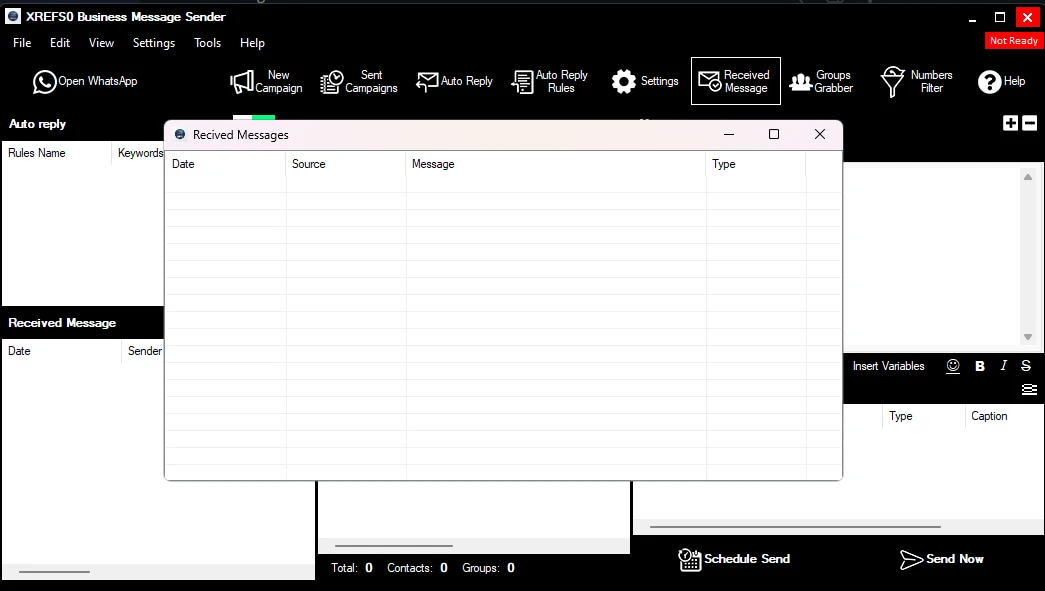Apply italic formatting
Screen dimensions: 1045x591
(x=1004, y=366)
